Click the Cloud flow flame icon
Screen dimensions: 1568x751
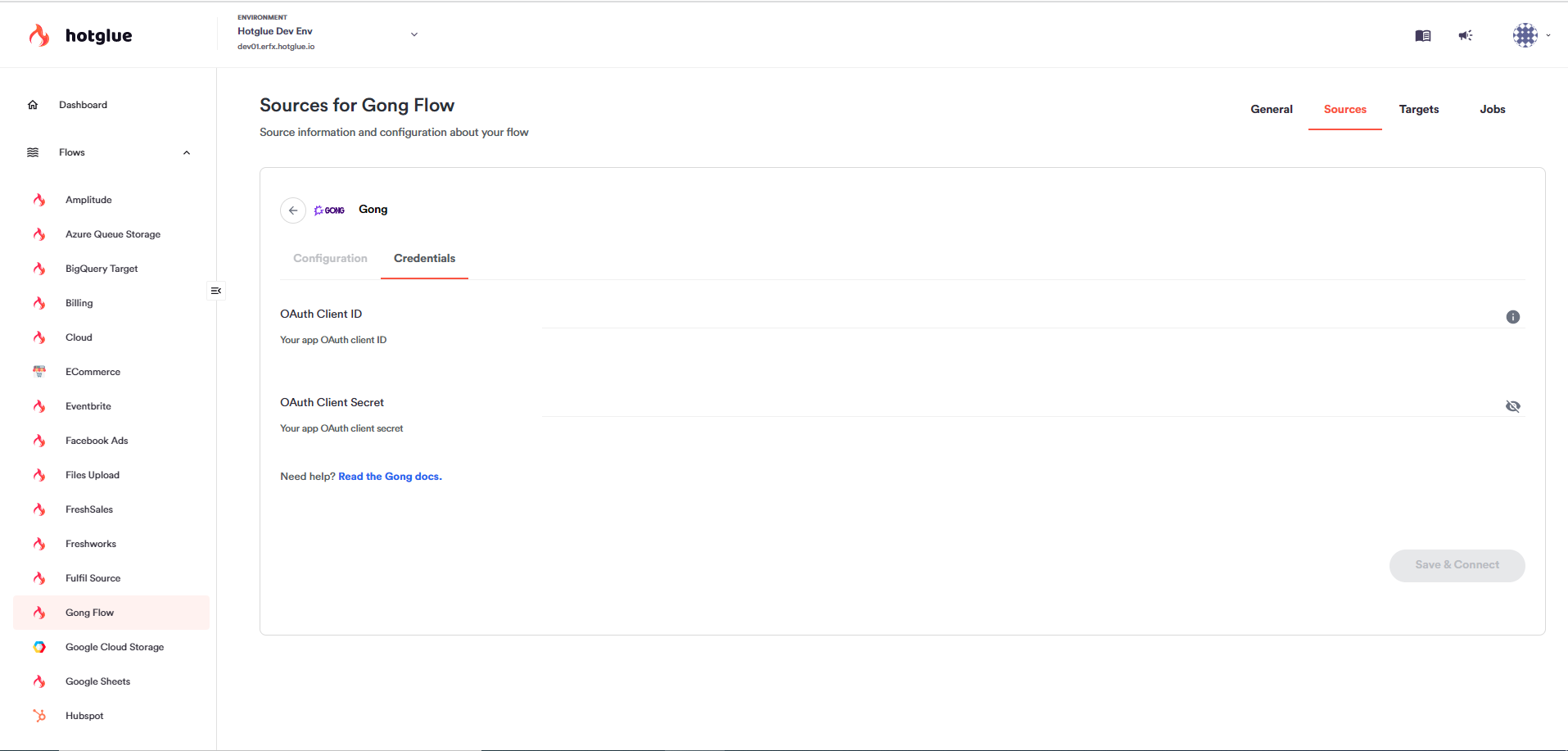tap(39, 337)
